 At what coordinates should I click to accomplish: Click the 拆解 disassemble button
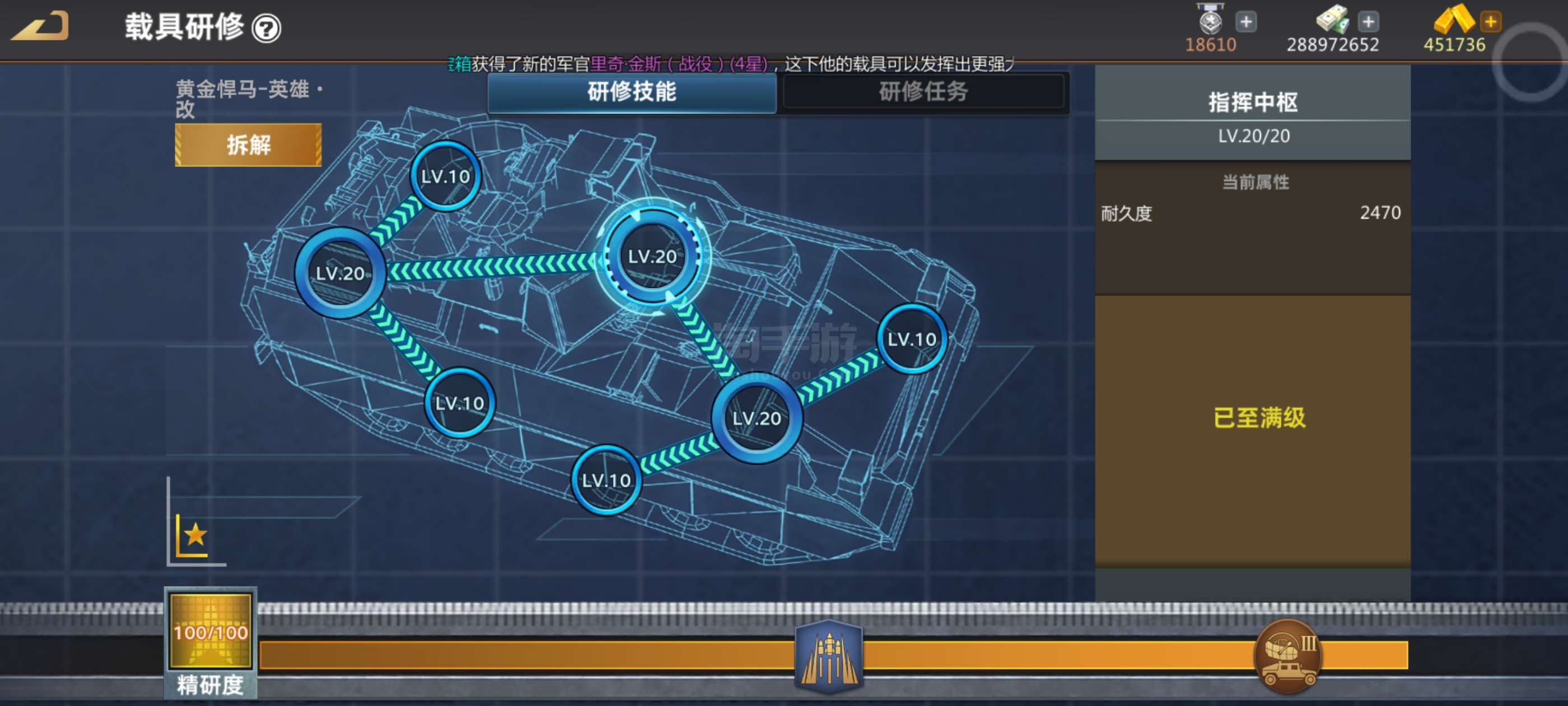[x=248, y=145]
